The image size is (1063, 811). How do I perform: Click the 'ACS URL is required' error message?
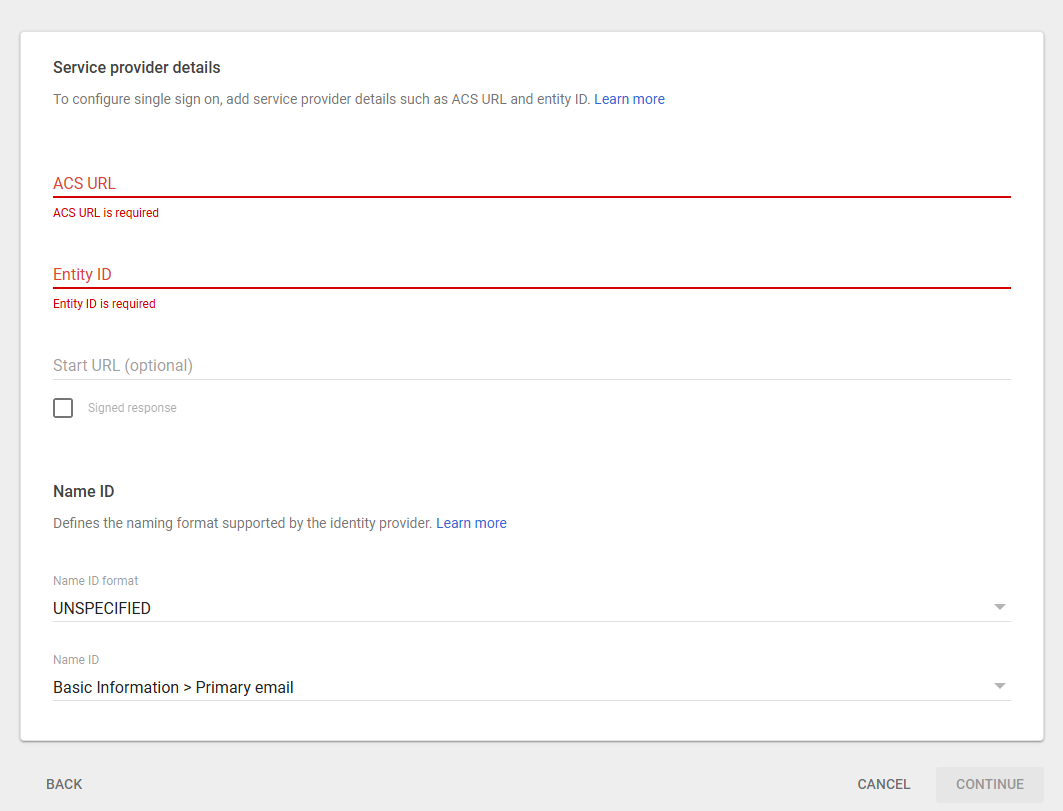point(106,213)
